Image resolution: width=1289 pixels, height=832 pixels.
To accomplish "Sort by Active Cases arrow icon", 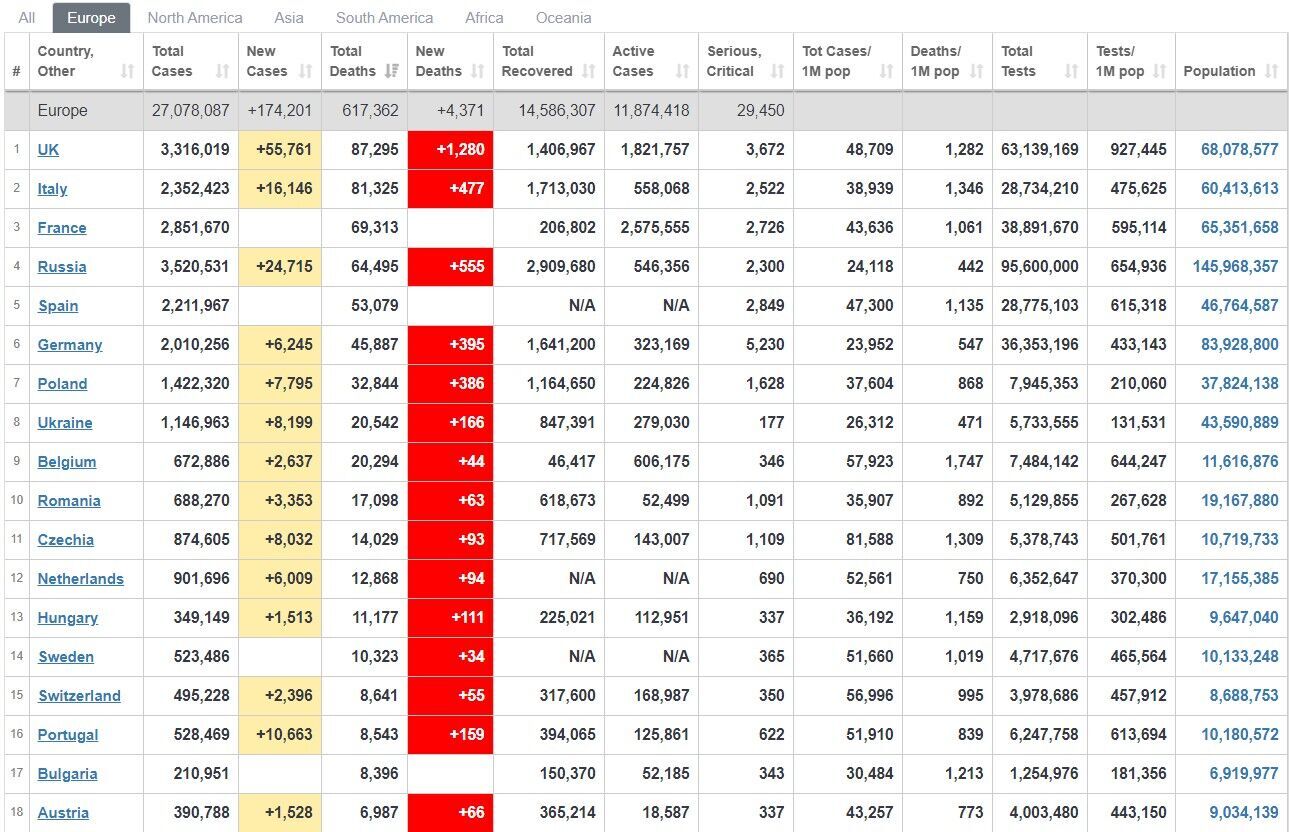I will [682, 71].
